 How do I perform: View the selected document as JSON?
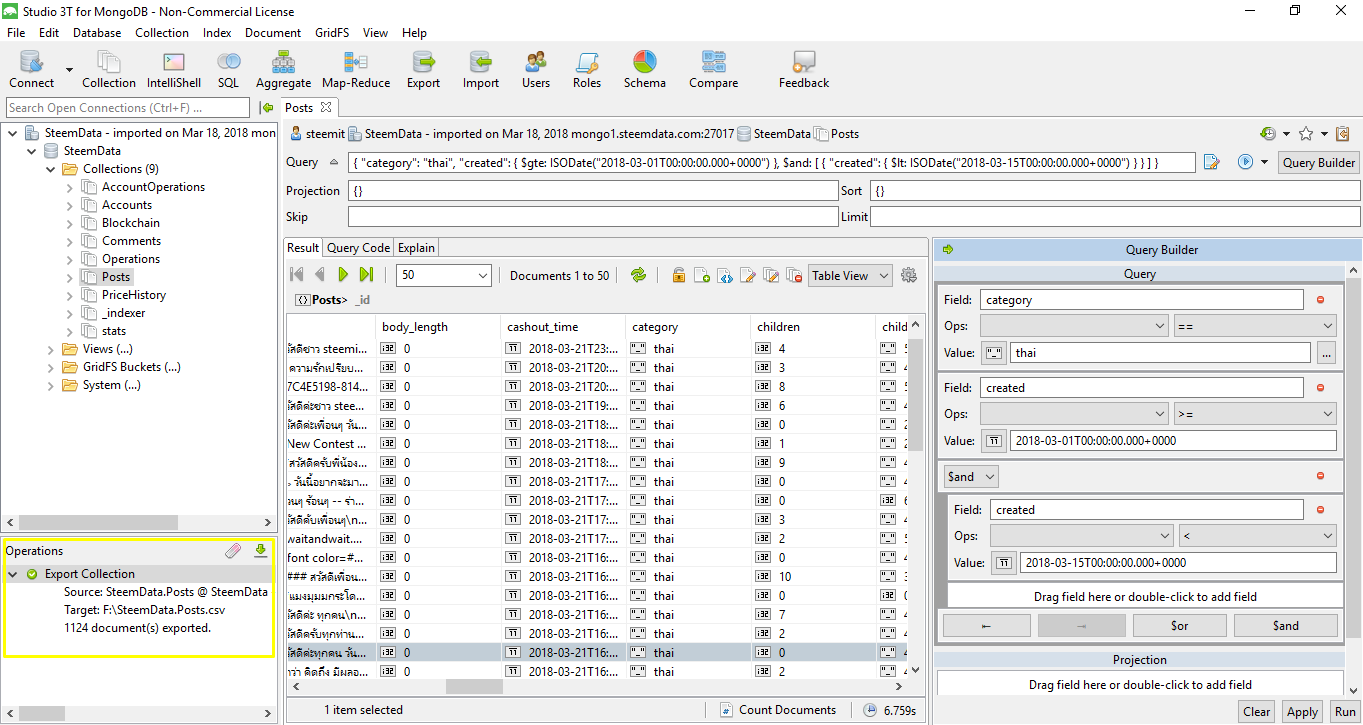click(725, 275)
